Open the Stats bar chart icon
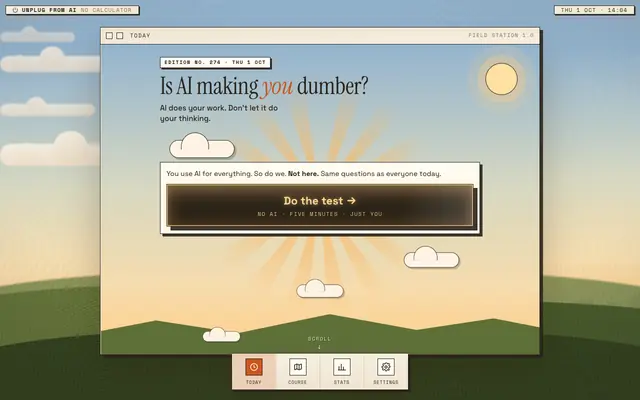This screenshot has height=400, width=640. point(342,367)
